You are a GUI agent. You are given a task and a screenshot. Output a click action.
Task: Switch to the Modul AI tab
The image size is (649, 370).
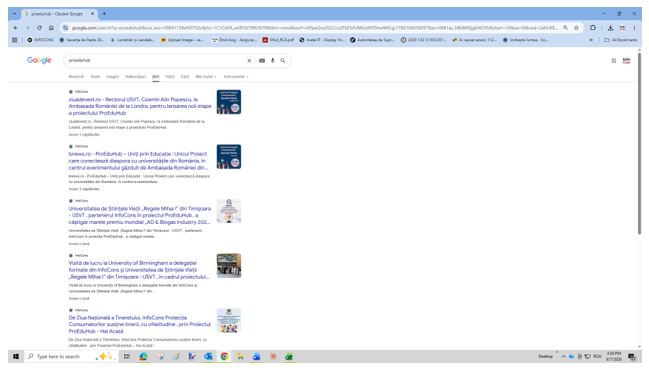click(x=76, y=77)
